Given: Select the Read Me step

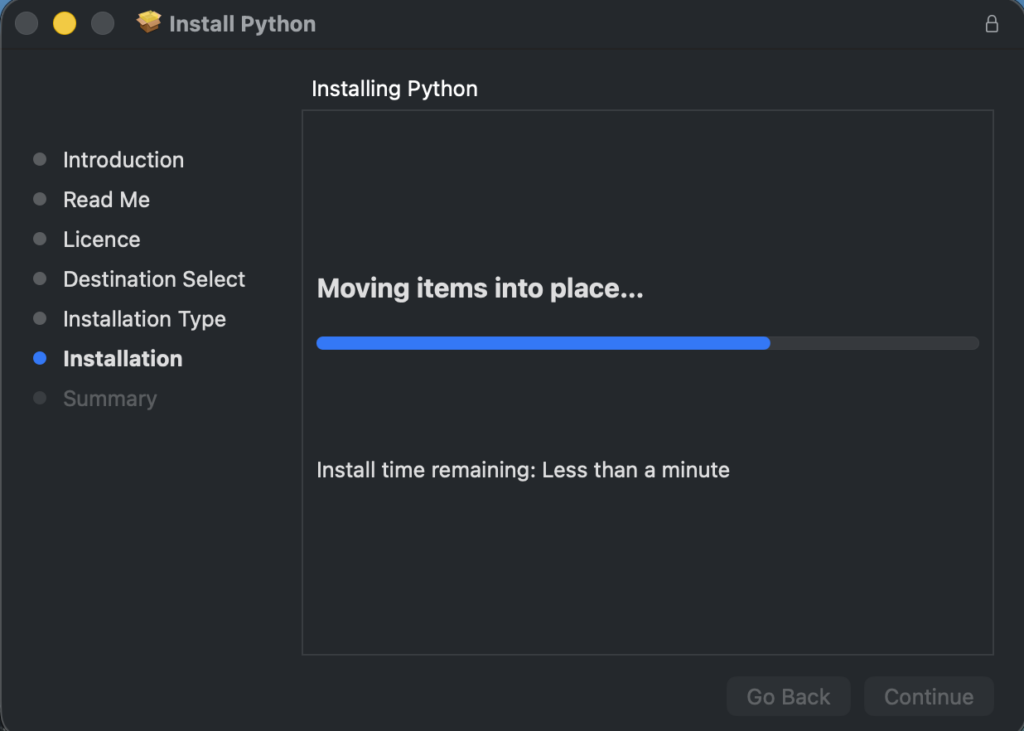Looking at the screenshot, I should (106, 200).
